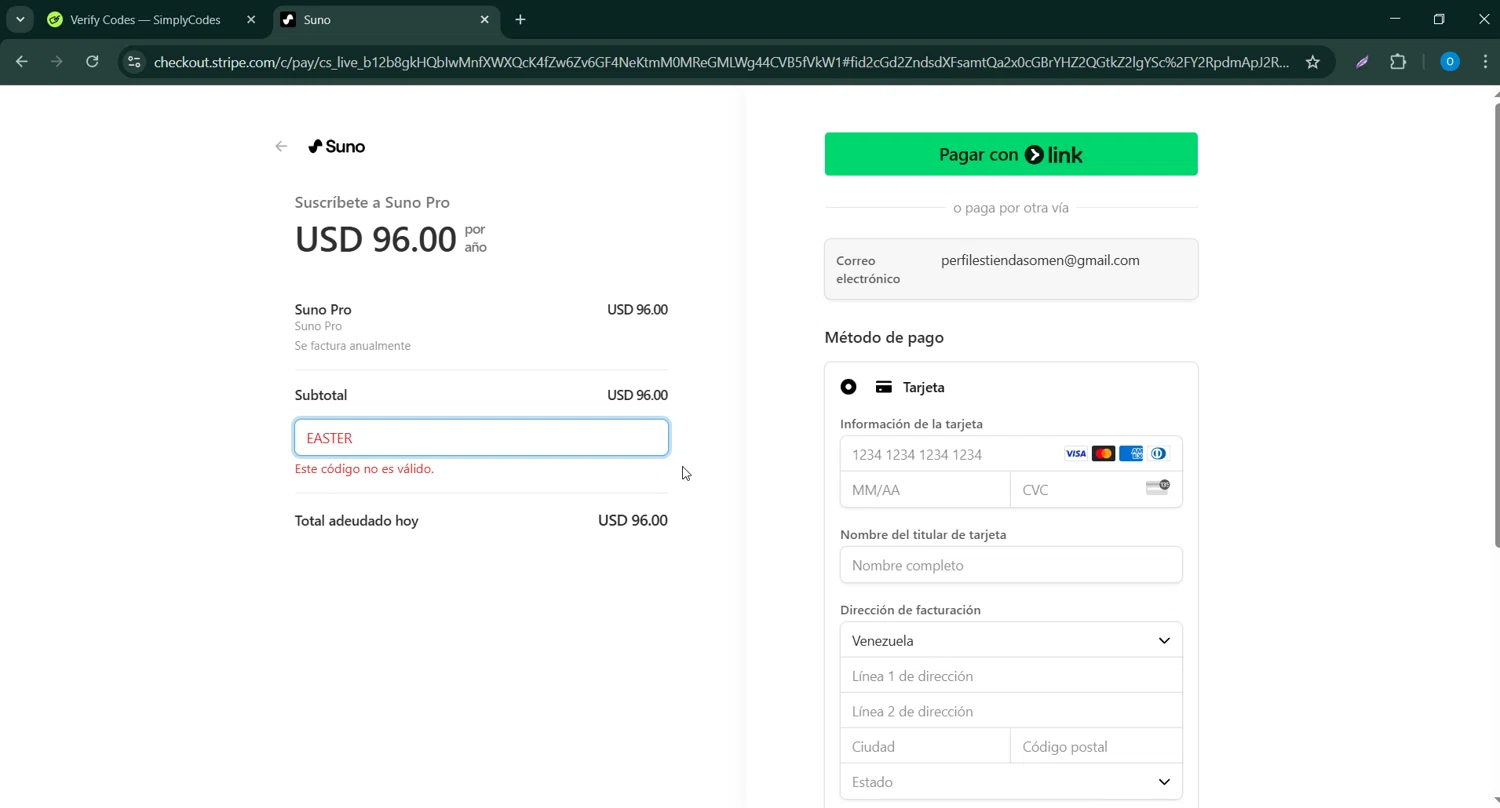Open a new browser tab
This screenshot has width=1500, height=808.
520,20
